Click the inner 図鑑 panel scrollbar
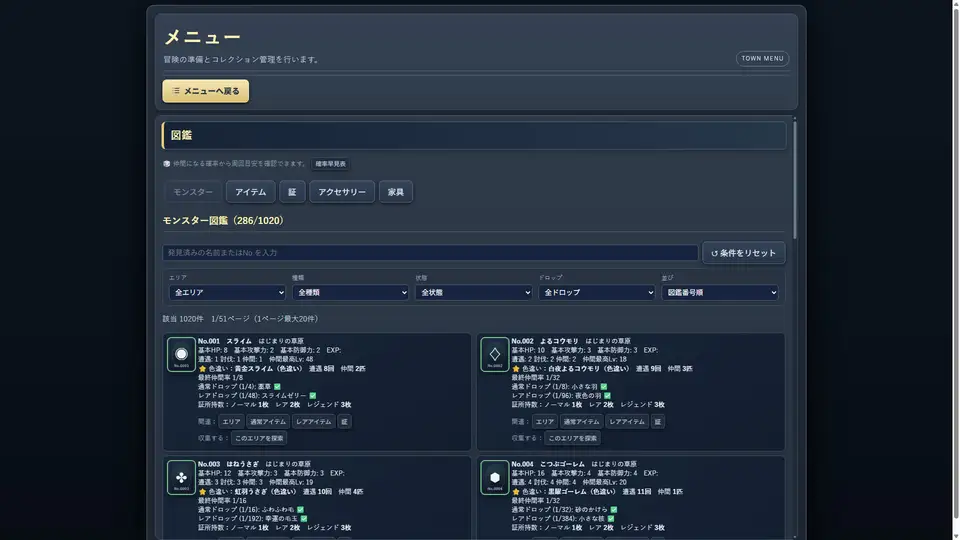The width and height of the screenshot is (960, 540). click(x=795, y=179)
